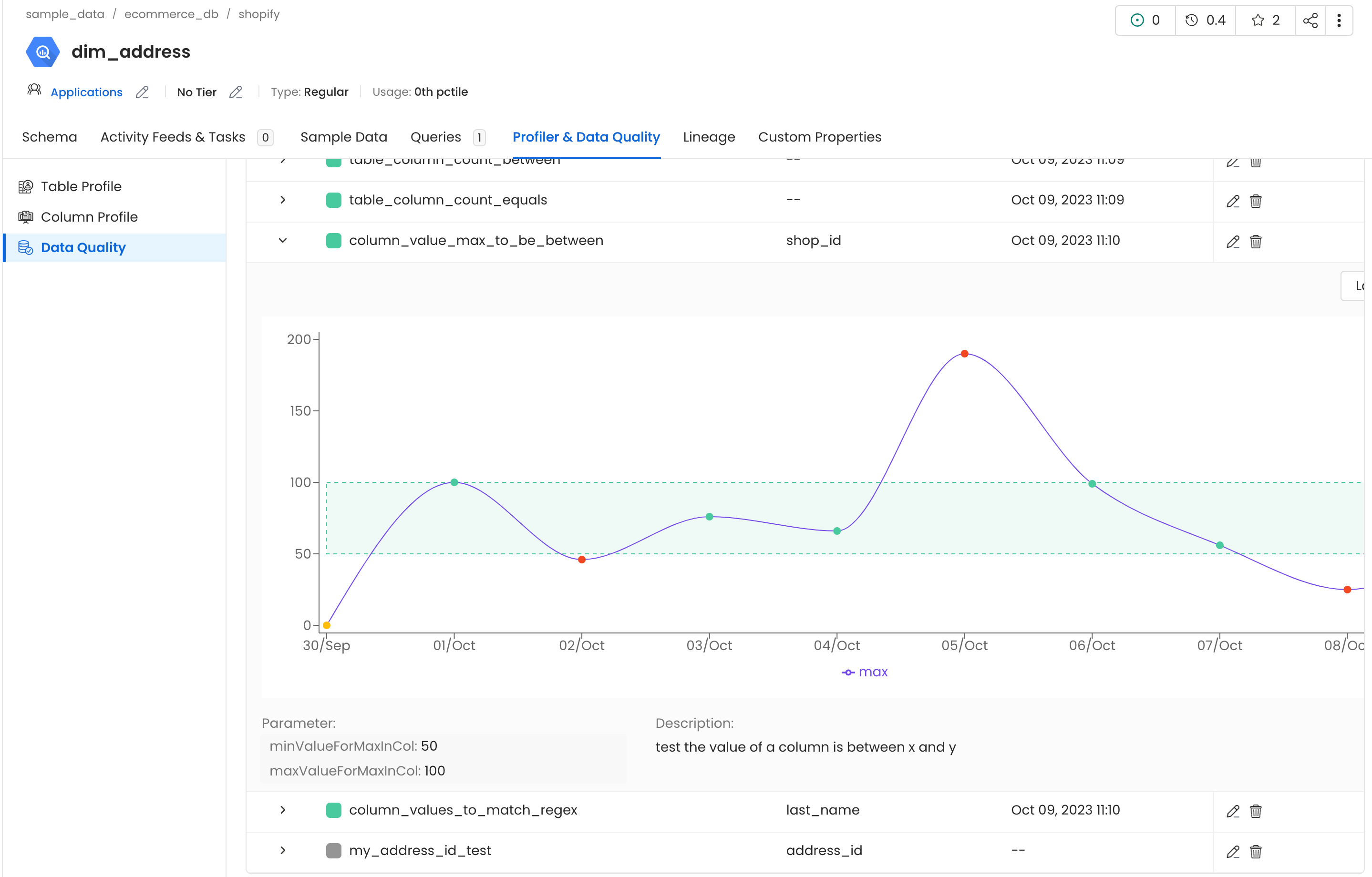Delete the column_values_to_match_regex test
The height and width of the screenshot is (877, 1372).
tap(1256, 811)
